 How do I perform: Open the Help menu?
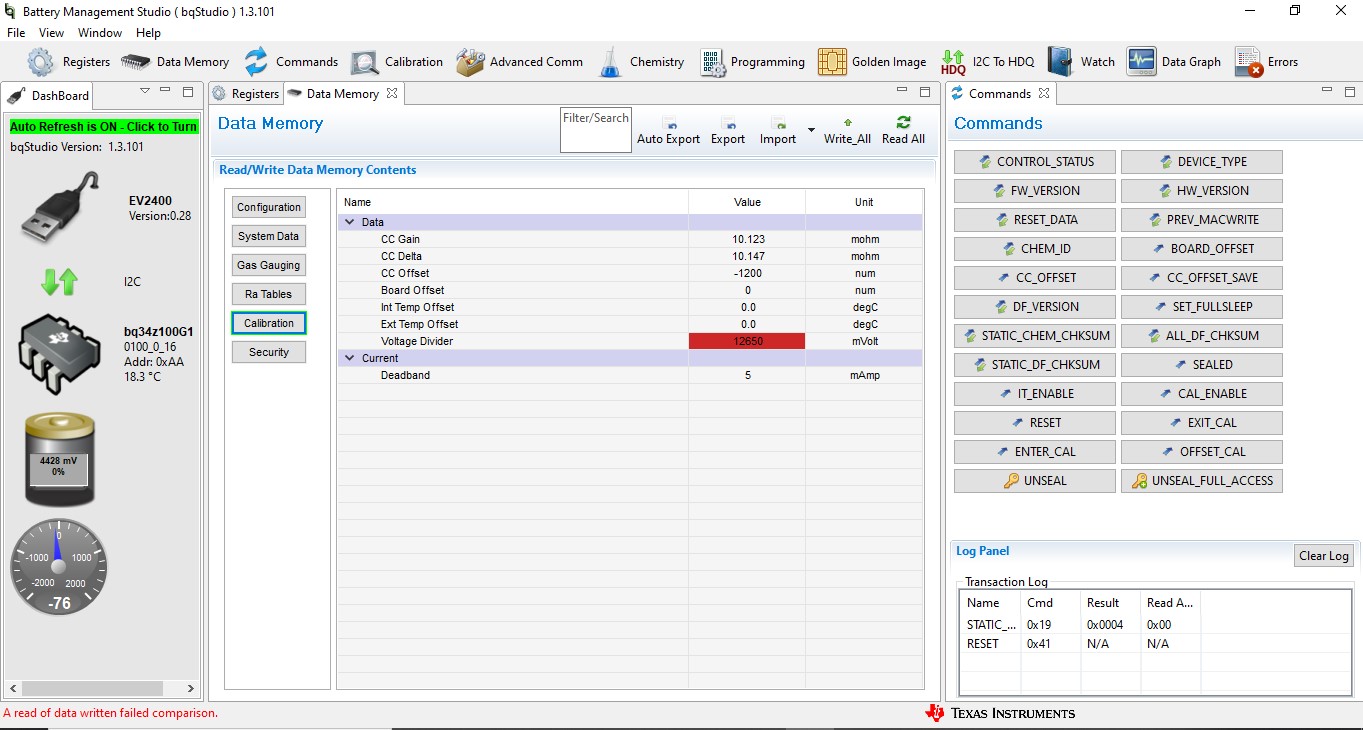pyautogui.click(x=148, y=33)
